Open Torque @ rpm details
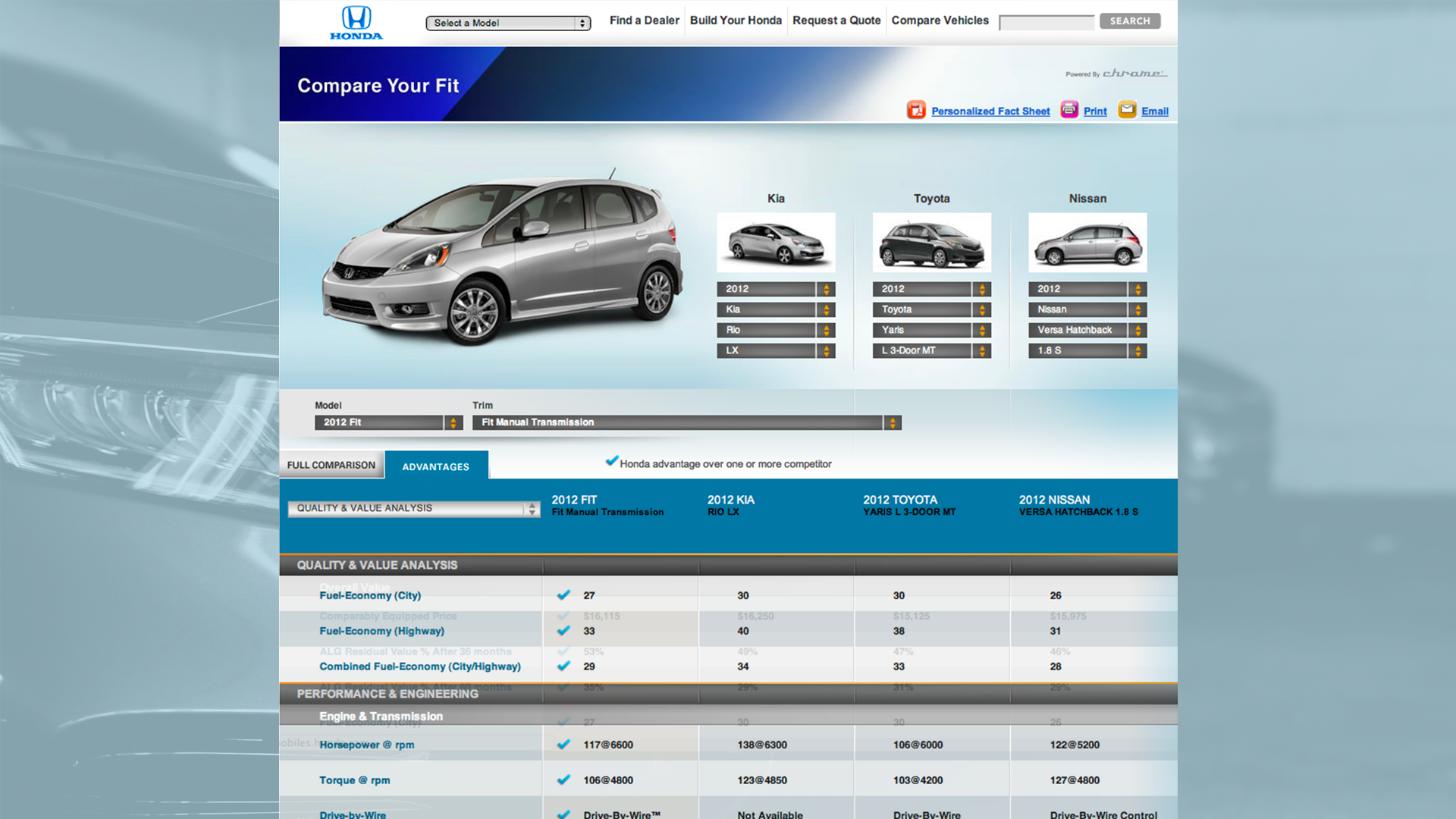1456x819 pixels. click(355, 780)
